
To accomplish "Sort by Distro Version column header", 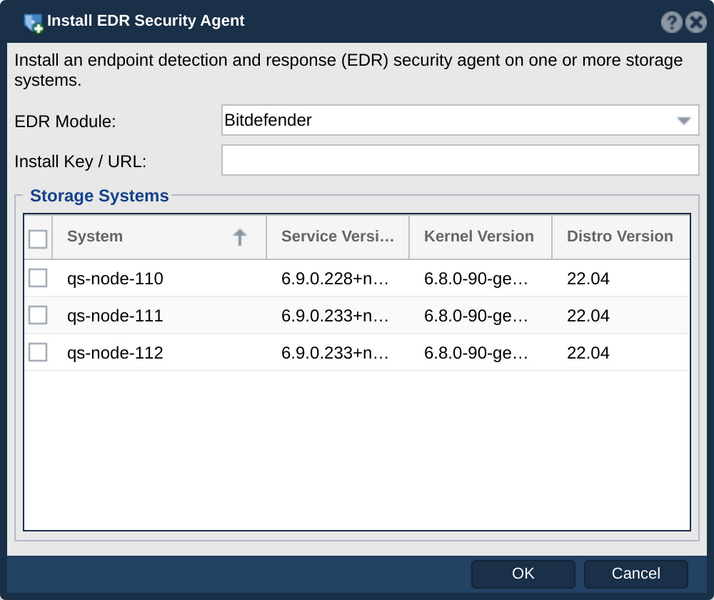I will pyautogui.click(x=621, y=237).
